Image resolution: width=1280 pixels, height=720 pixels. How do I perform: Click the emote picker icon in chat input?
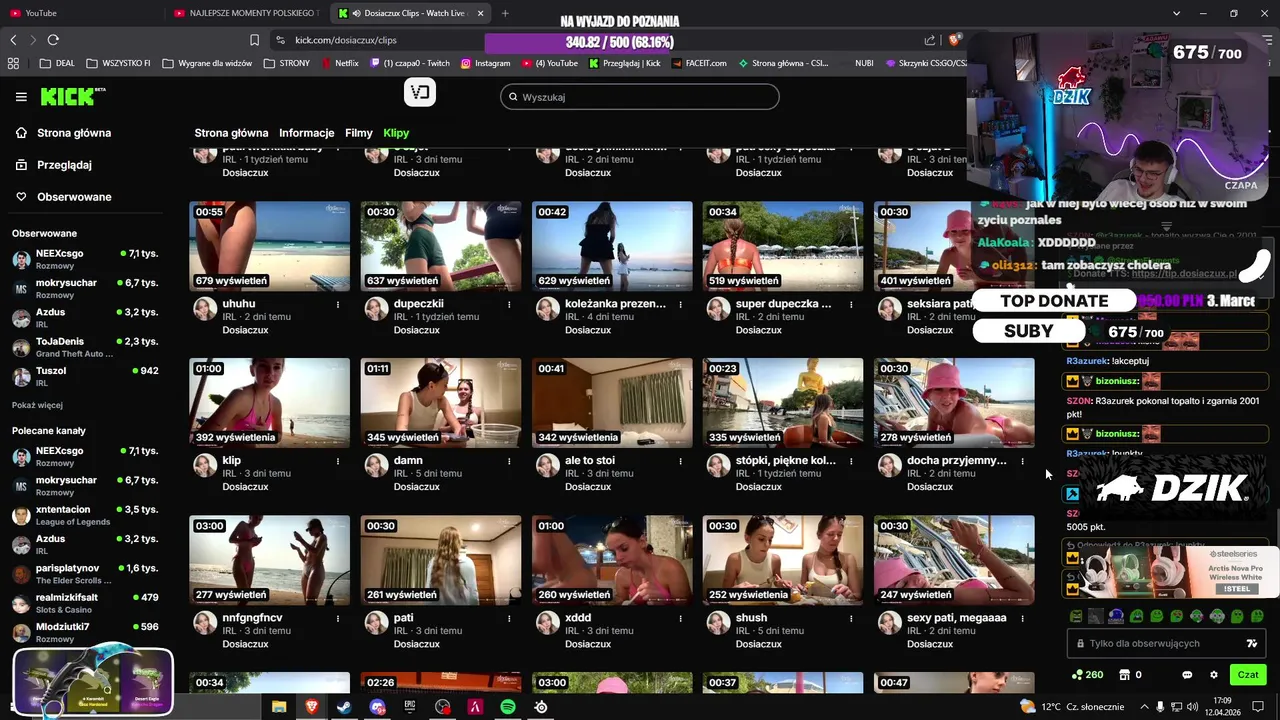[x=1252, y=644]
